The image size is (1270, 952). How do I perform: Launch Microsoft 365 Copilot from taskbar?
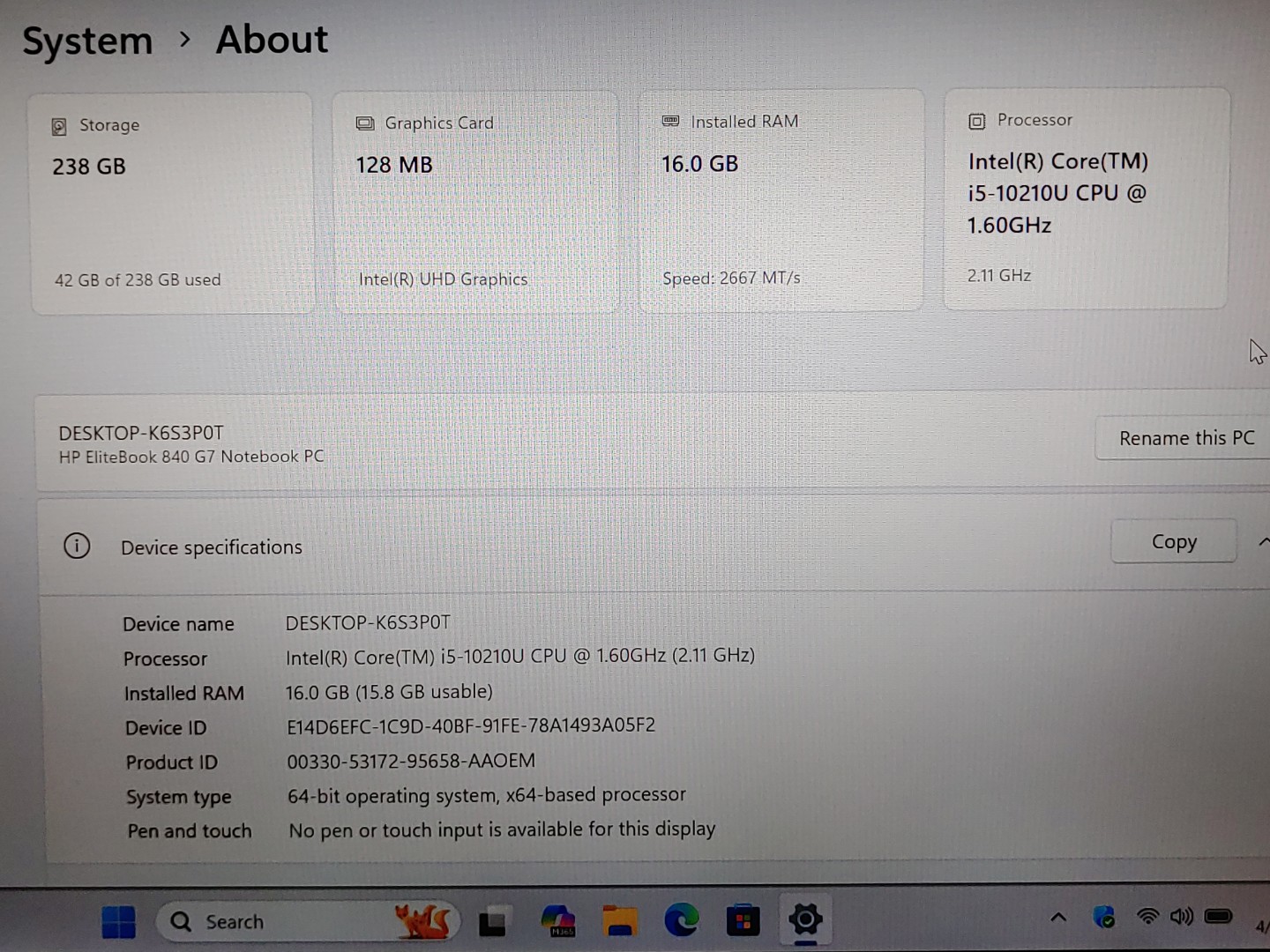pyautogui.click(x=558, y=921)
